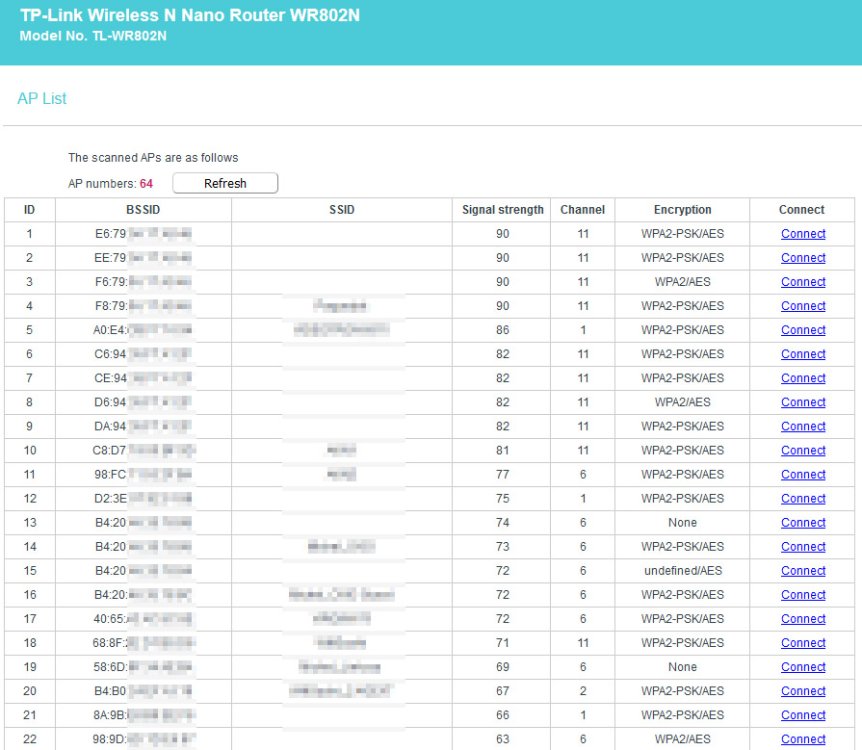Connect to the AP with ID 10

pos(803,450)
